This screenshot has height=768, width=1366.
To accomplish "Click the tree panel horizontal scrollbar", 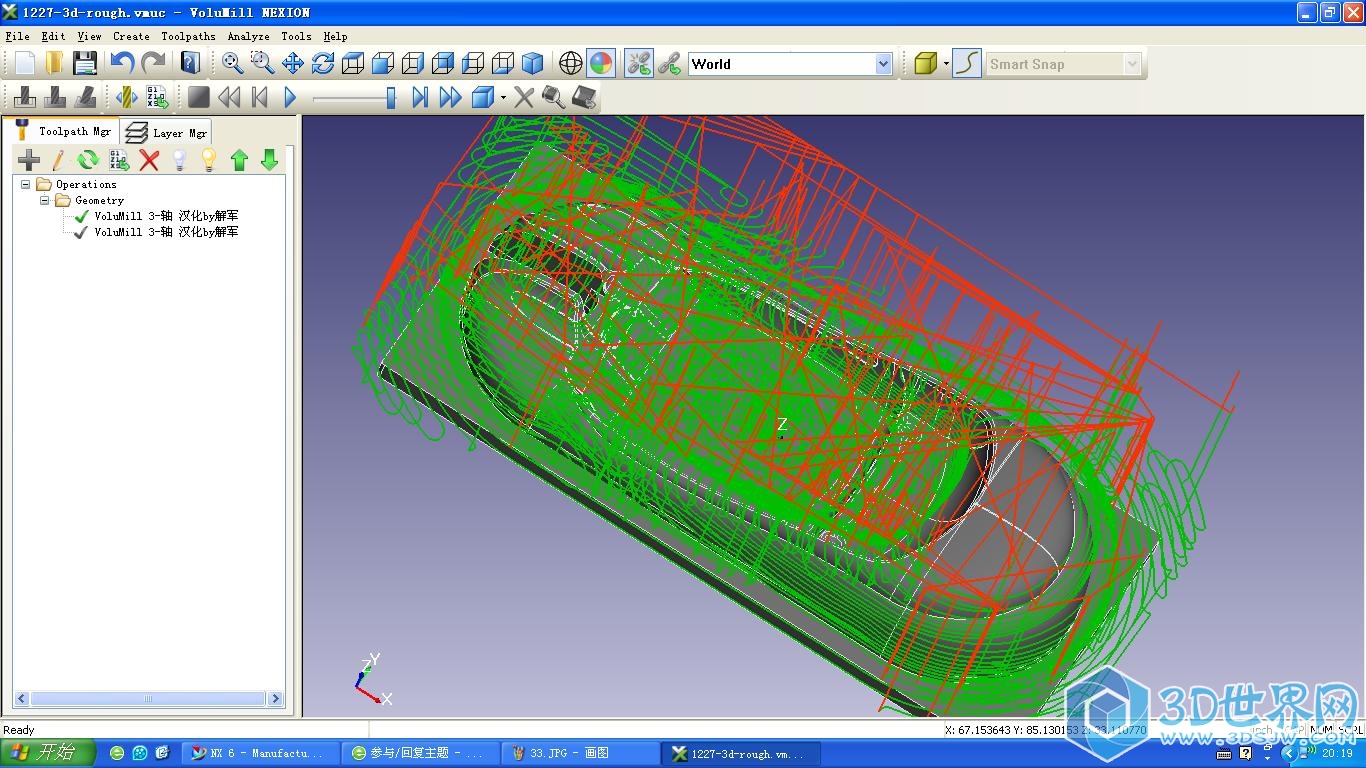I will [149, 699].
